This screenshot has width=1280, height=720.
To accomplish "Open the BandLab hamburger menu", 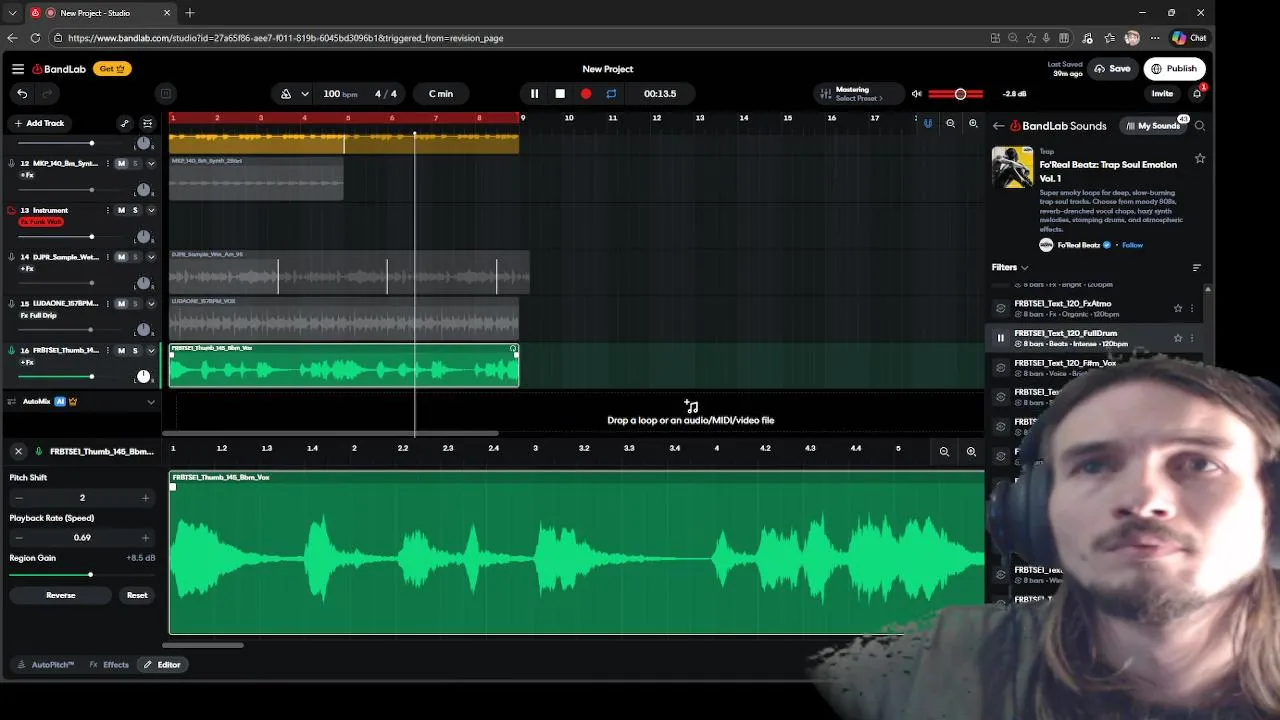I will click(x=18, y=69).
